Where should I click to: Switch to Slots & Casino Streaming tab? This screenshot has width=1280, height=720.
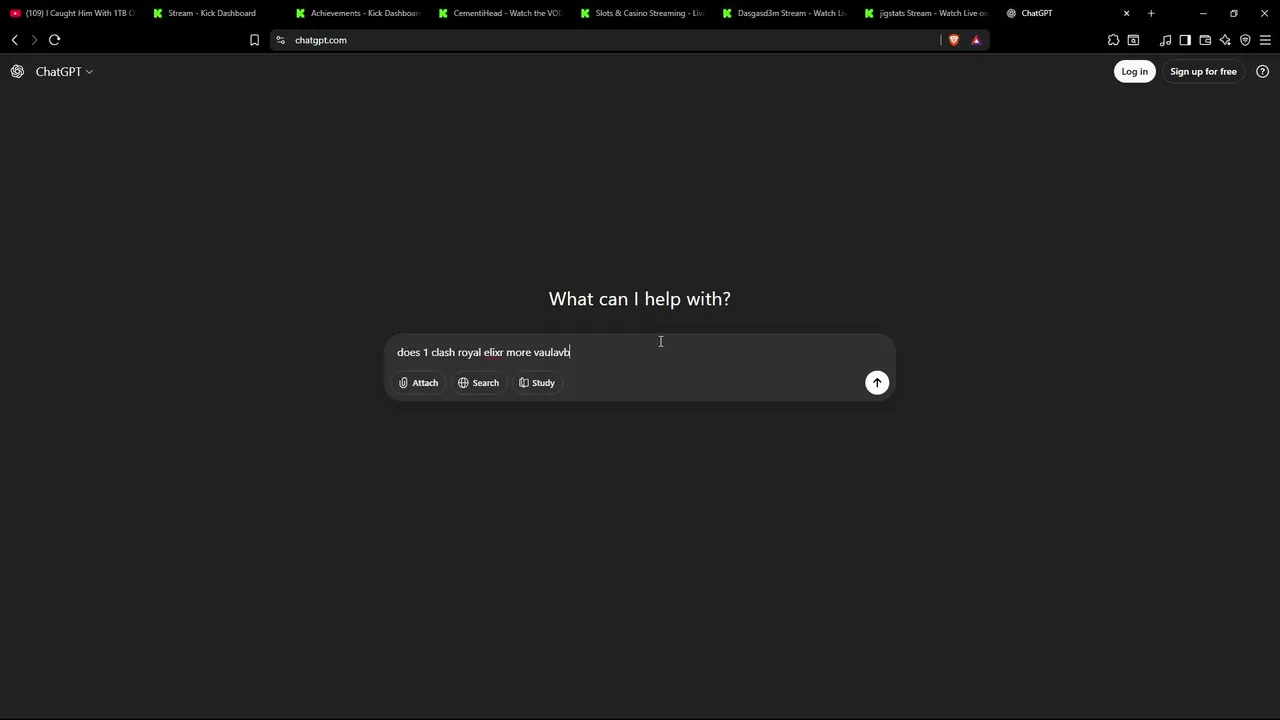pyautogui.click(x=642, y=13)
